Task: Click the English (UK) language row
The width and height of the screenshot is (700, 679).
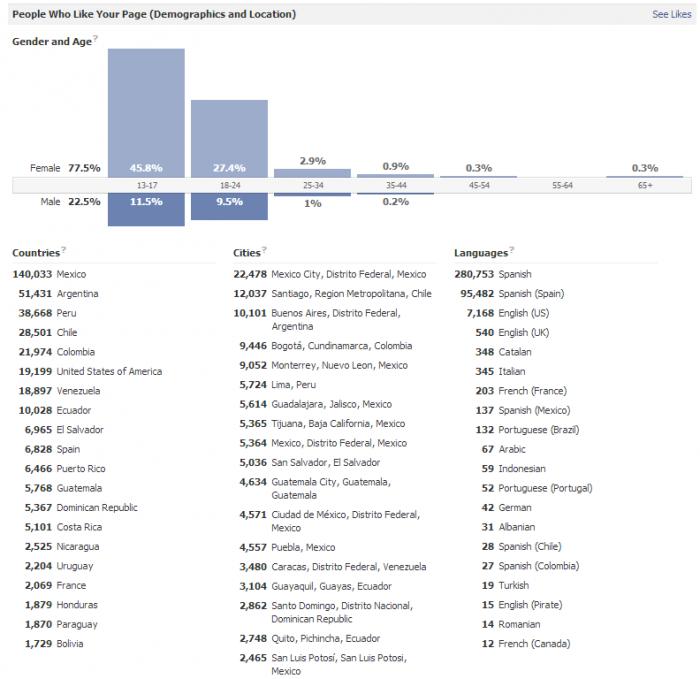Action: click(512, 333)
